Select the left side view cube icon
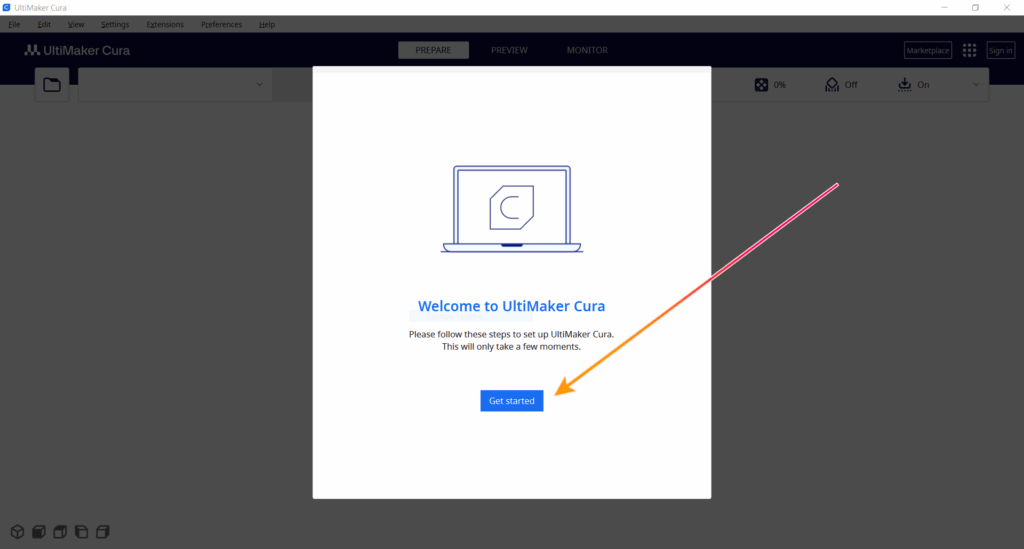Image resolution: width=1024 pixels, height=549 pixels. point(82,531)
